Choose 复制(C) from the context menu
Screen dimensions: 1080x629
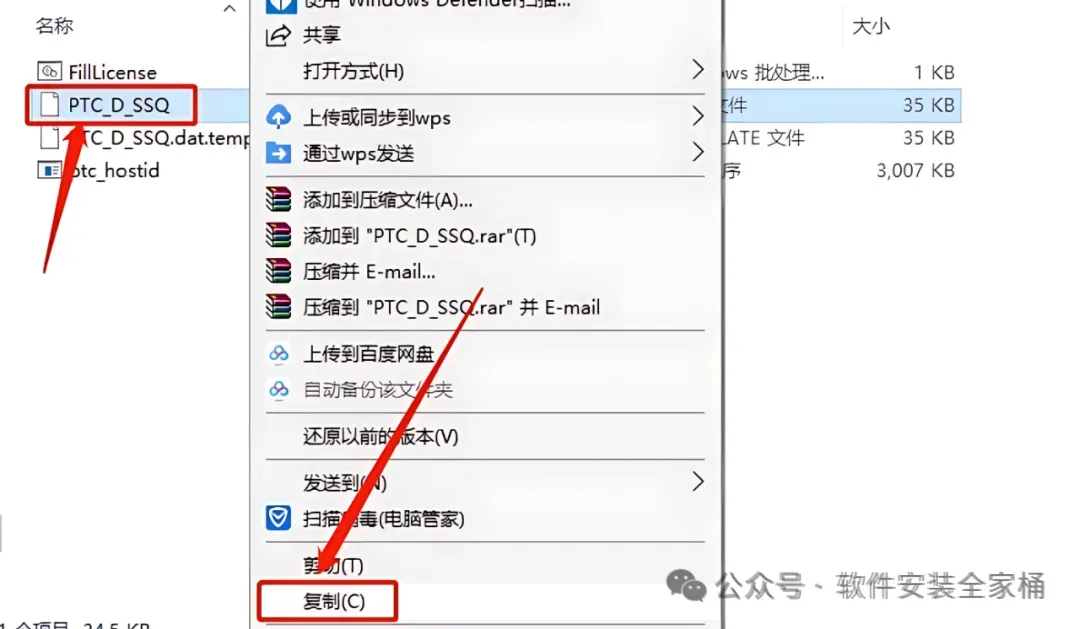click(334, 601)
